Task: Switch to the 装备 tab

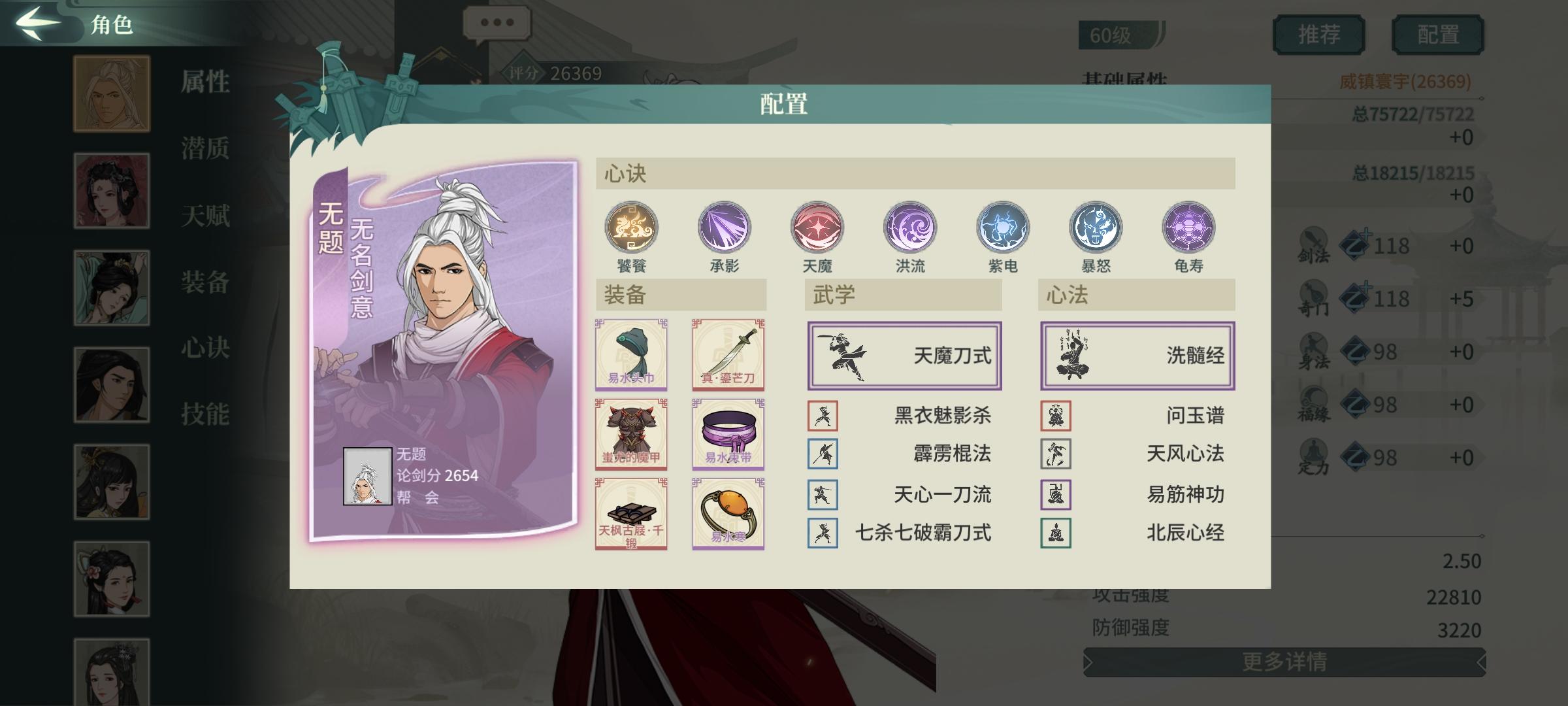Action: (x=205, y=282)
